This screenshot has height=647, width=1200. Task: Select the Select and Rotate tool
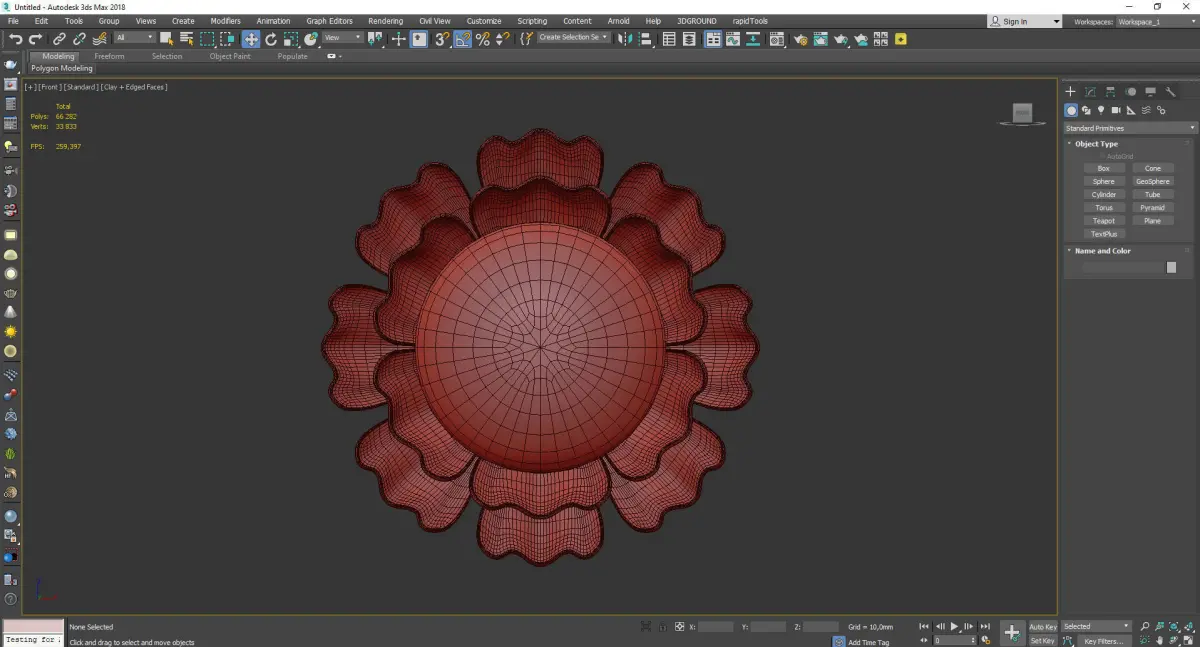tap(271, 39)
